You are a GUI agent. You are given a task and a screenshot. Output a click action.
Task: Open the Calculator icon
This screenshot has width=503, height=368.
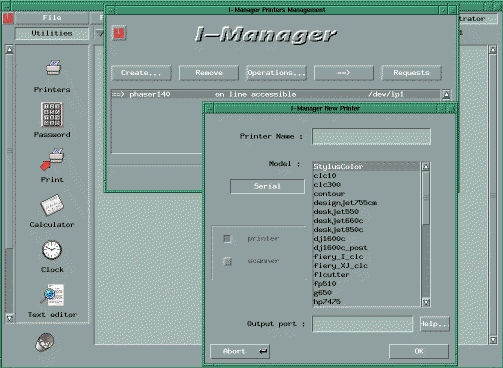52,205
